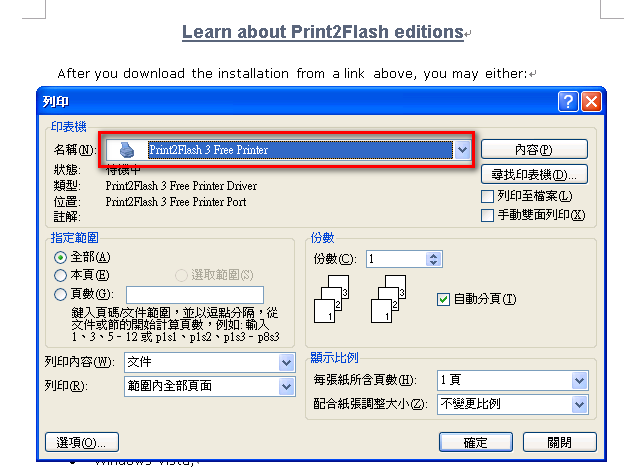Enable 列印至檔案(L) checkbox

(487, 196)
